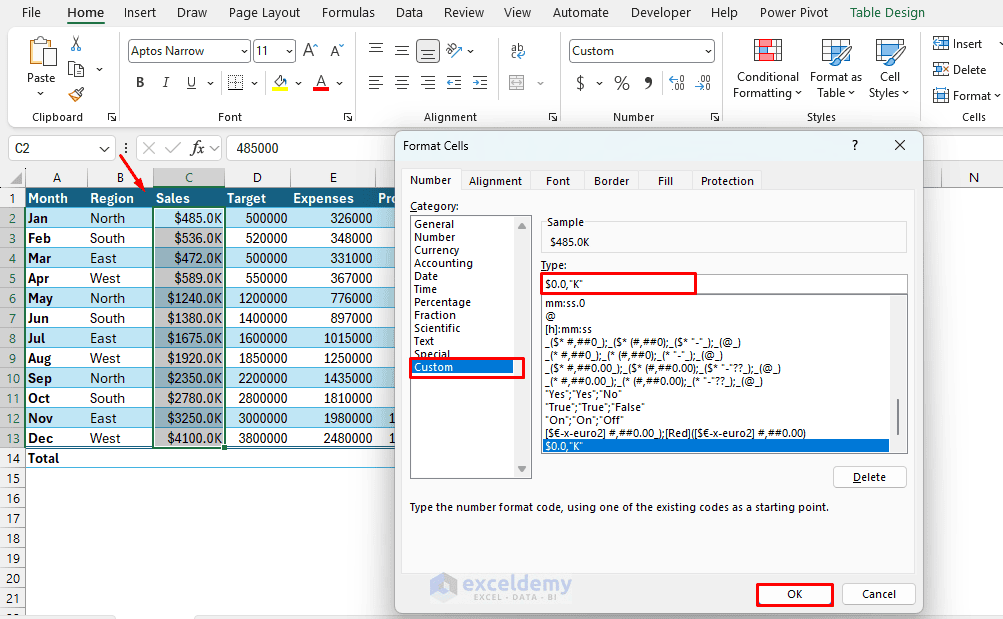Open the Page Layout ribbon tab
Screen dimensions: 1003x619
[x=264, y=13]
